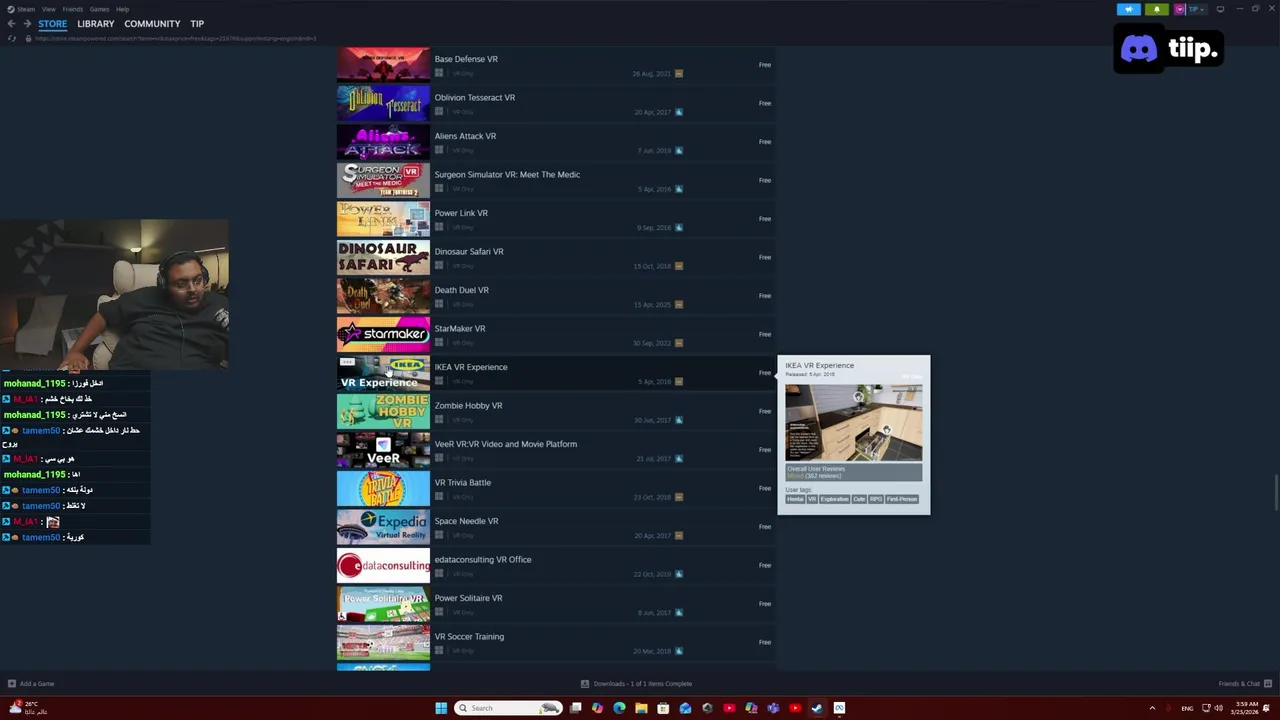Go forward with the Steam forward arrow
Image resolution: width=1280 pixels, height=720 pixels.
point(27,24)
